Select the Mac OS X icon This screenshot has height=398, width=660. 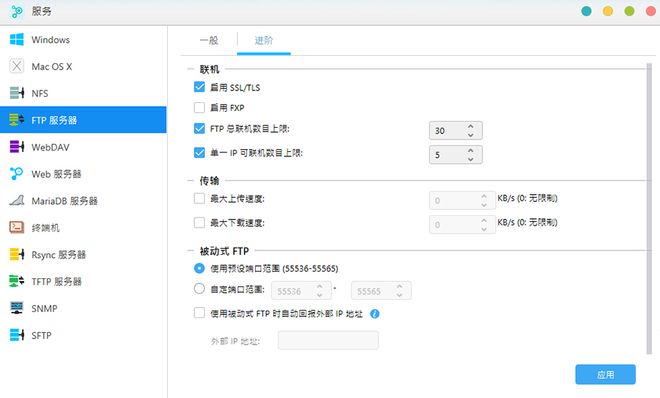point(16,66)
